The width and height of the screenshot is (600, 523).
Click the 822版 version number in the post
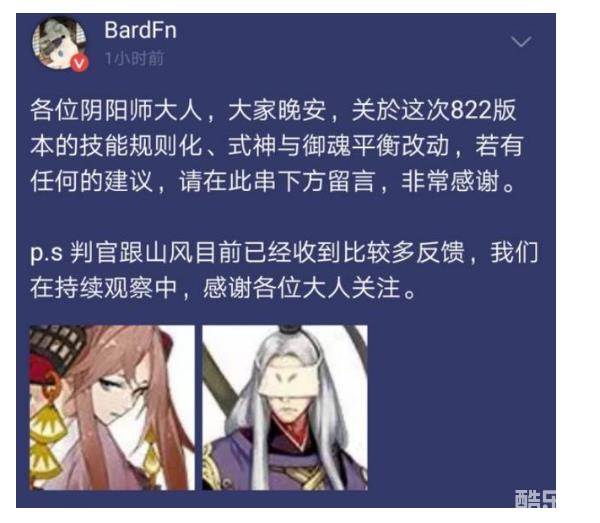click(483, 111)
